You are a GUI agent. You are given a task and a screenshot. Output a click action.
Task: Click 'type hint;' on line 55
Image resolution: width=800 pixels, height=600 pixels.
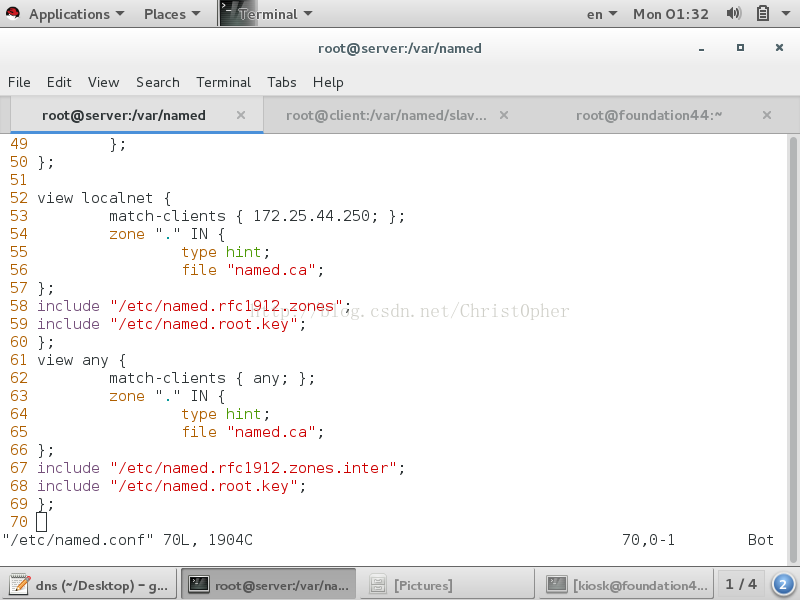pos(226,252)
